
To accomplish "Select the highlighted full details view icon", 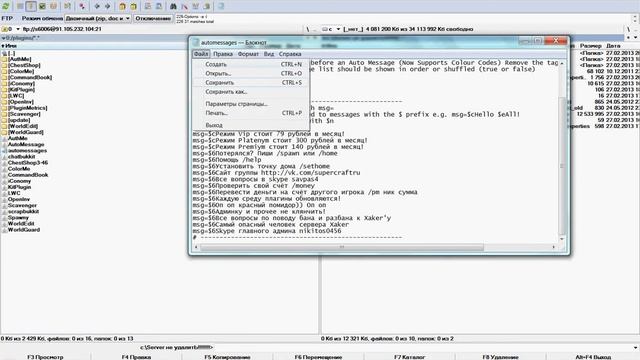I will pyautogui.click(x=31, y=6).
